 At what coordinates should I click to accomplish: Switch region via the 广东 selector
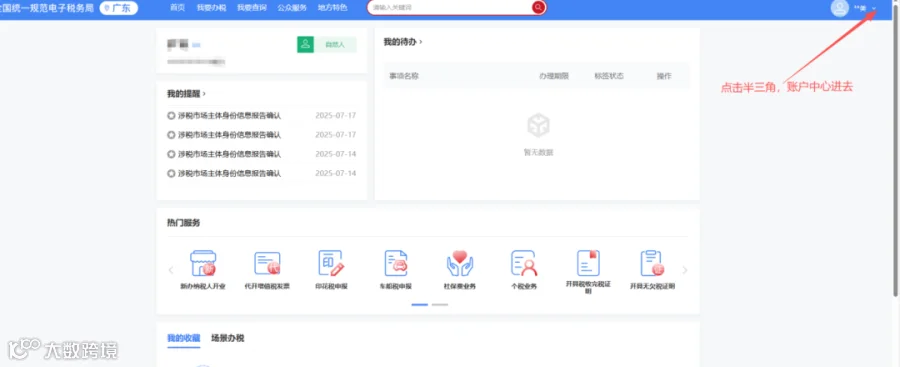[x=119, y=8]
